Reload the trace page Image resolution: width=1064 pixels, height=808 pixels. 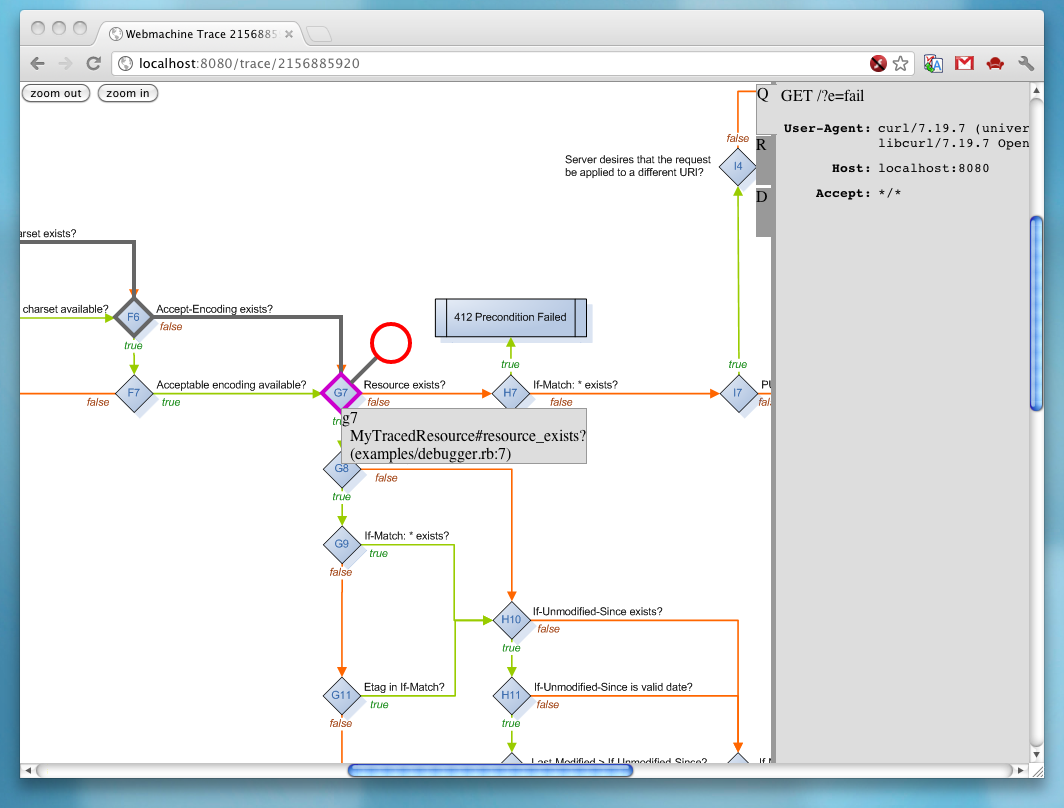pos(94,64)
